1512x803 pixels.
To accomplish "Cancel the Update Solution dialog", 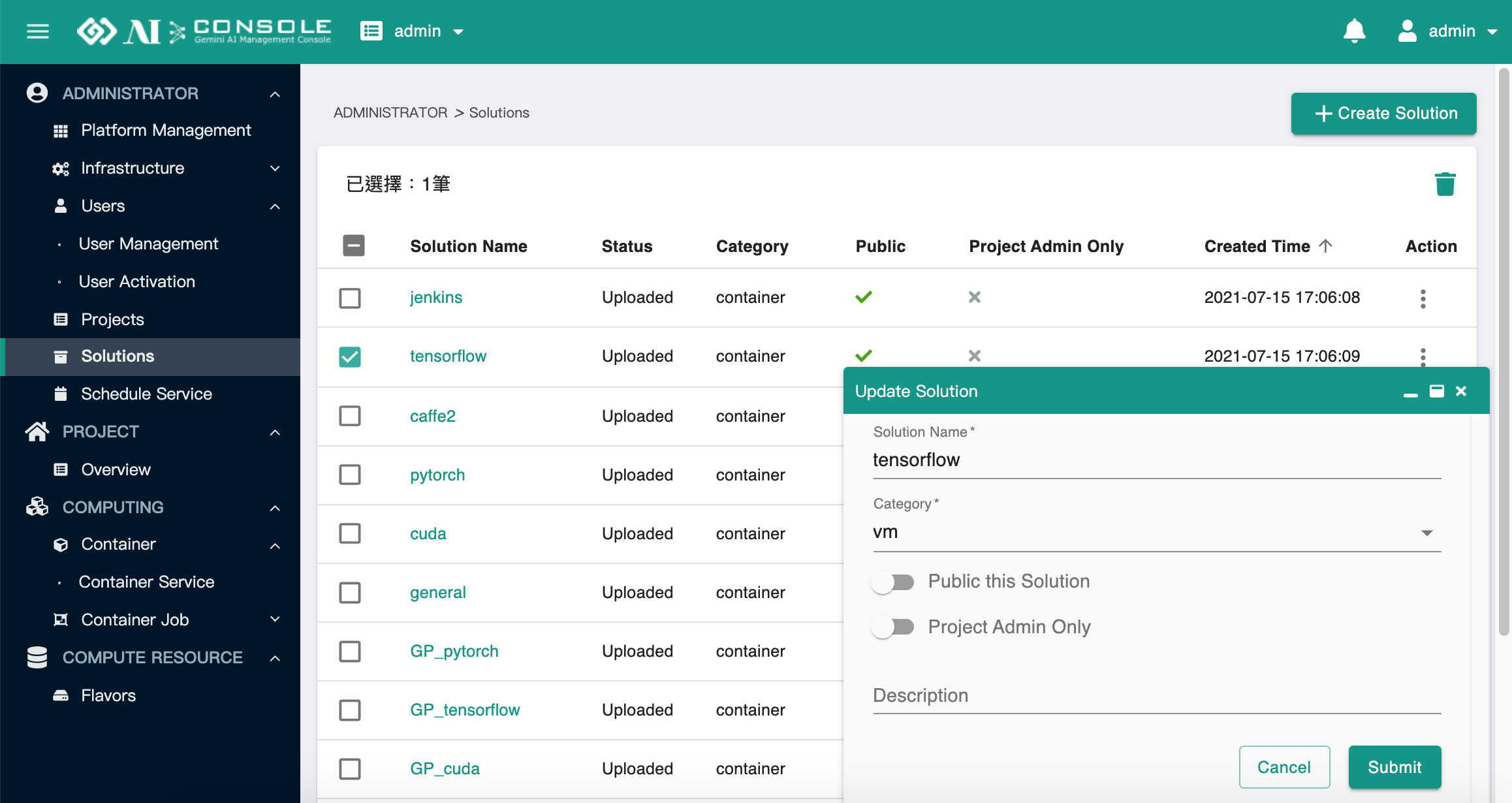I will 1284,767.
